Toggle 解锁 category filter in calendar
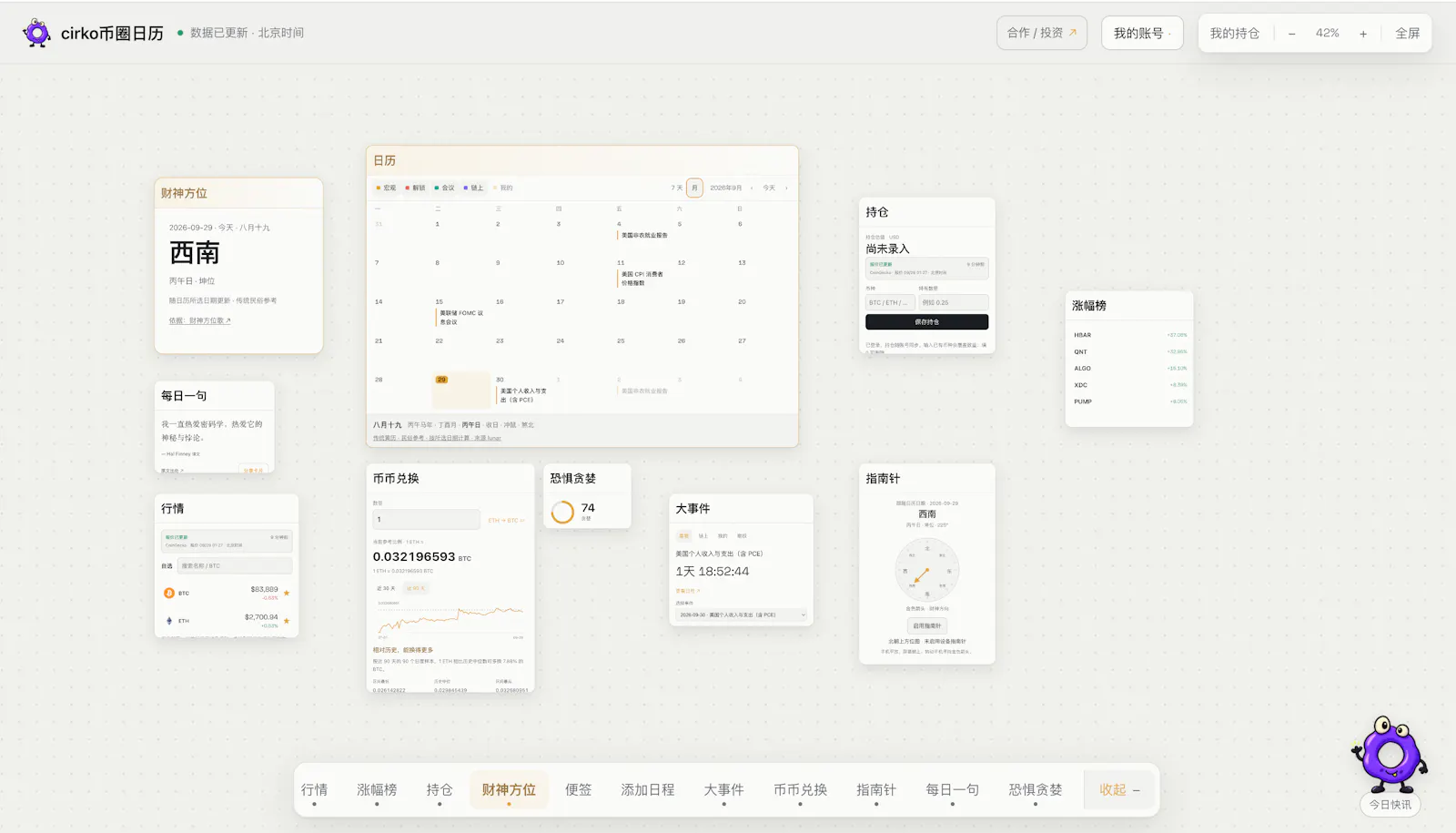Image resolution: width=1456 pixels, height=833 pixels. click(x=416, y=188)
